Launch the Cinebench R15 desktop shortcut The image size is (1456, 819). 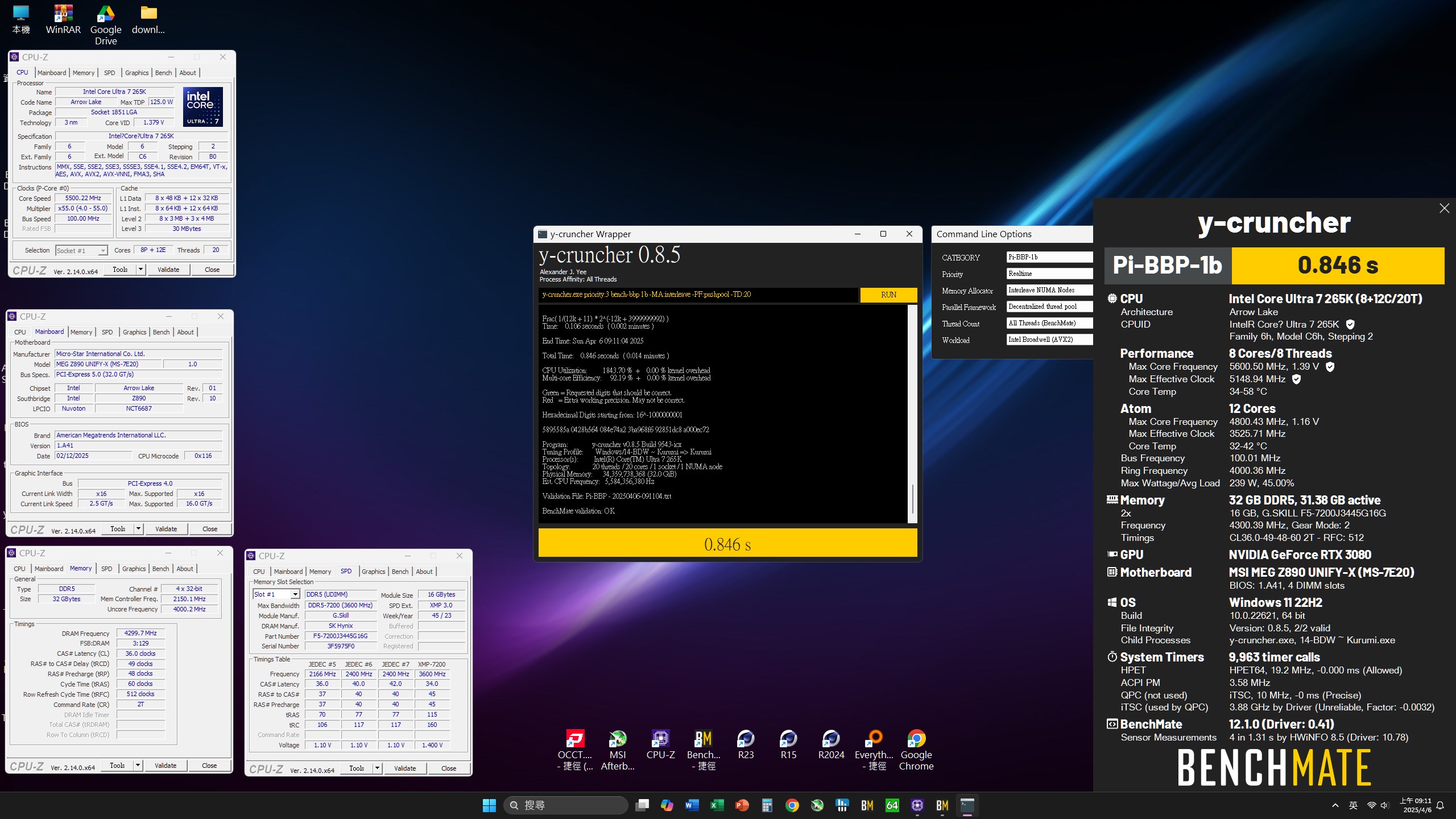tap(788, 744)
